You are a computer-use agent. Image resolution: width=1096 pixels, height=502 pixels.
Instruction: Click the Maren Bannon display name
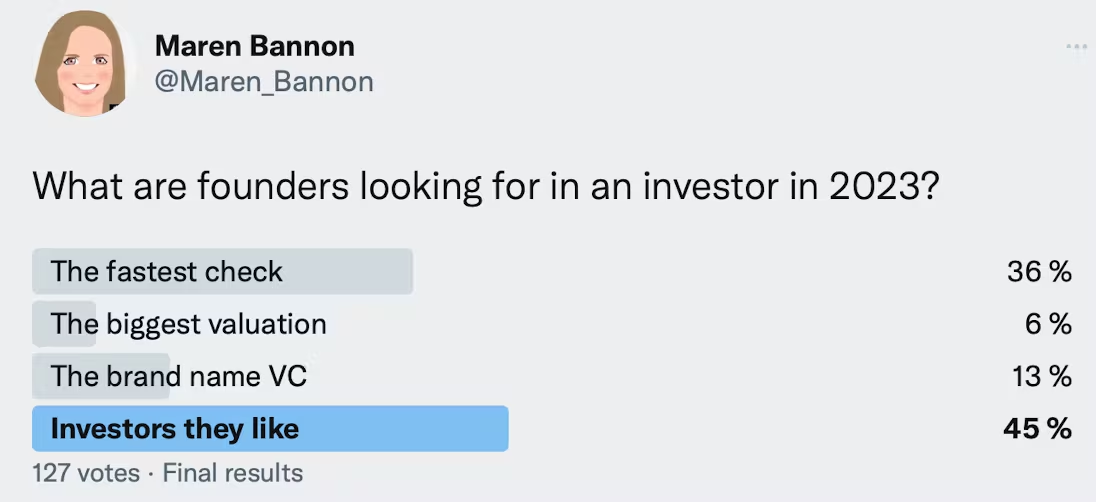coord(255,45)
